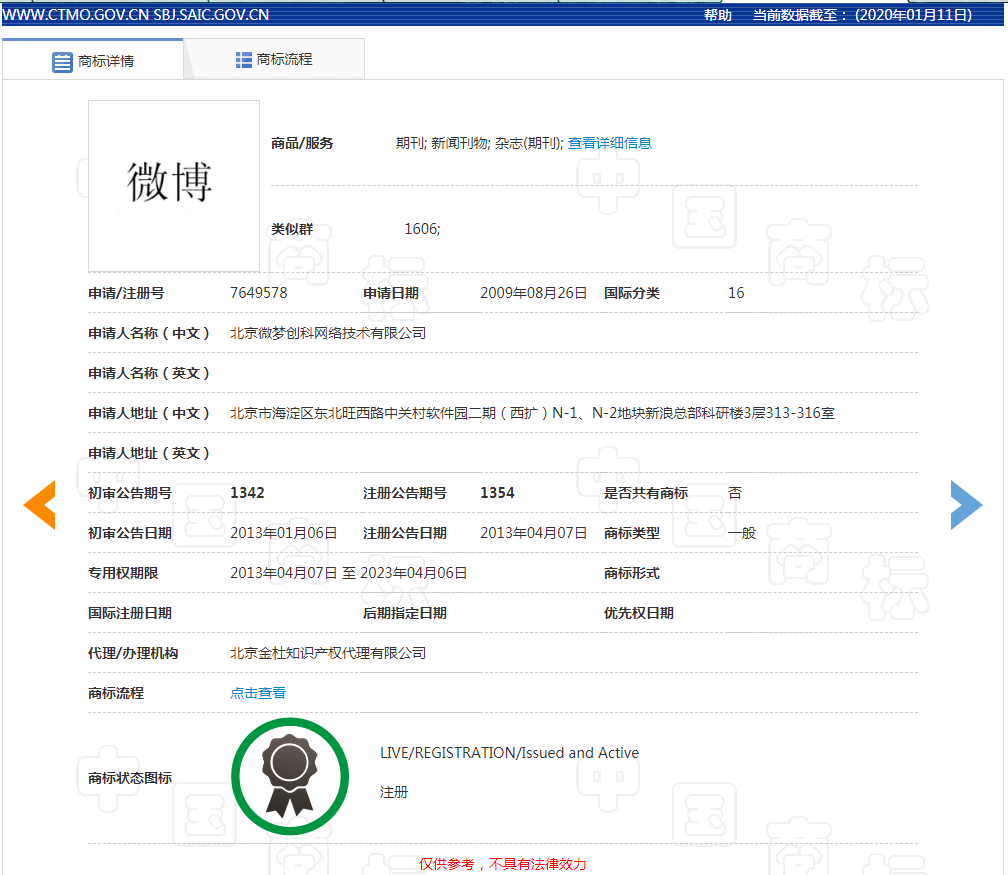Click the 商标形式 field label
Viewport: 1008px width, 875px height.
[631, 573]
